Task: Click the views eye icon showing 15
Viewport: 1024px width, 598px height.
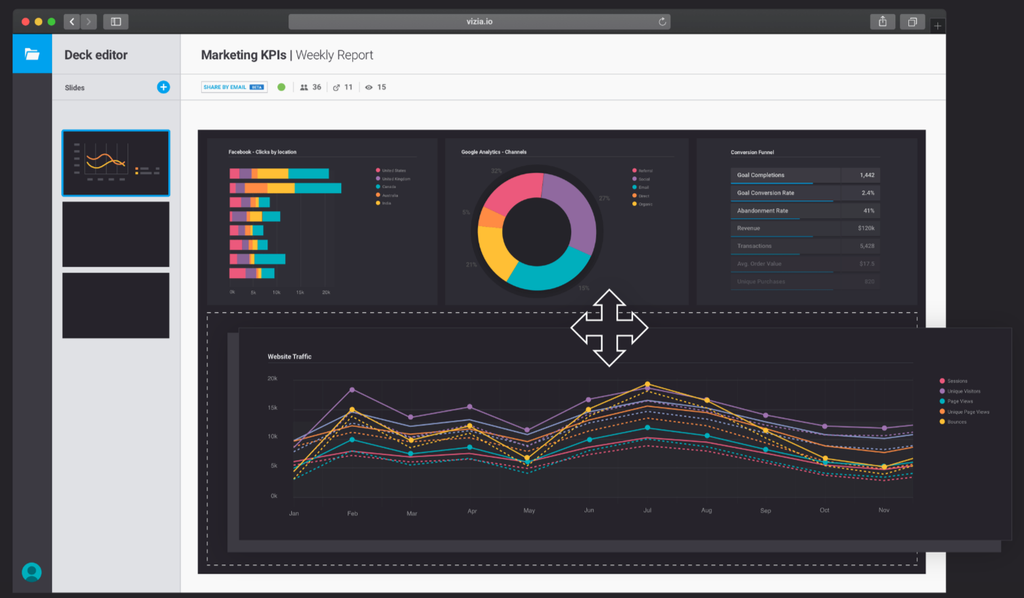Action: click(369, 87)
